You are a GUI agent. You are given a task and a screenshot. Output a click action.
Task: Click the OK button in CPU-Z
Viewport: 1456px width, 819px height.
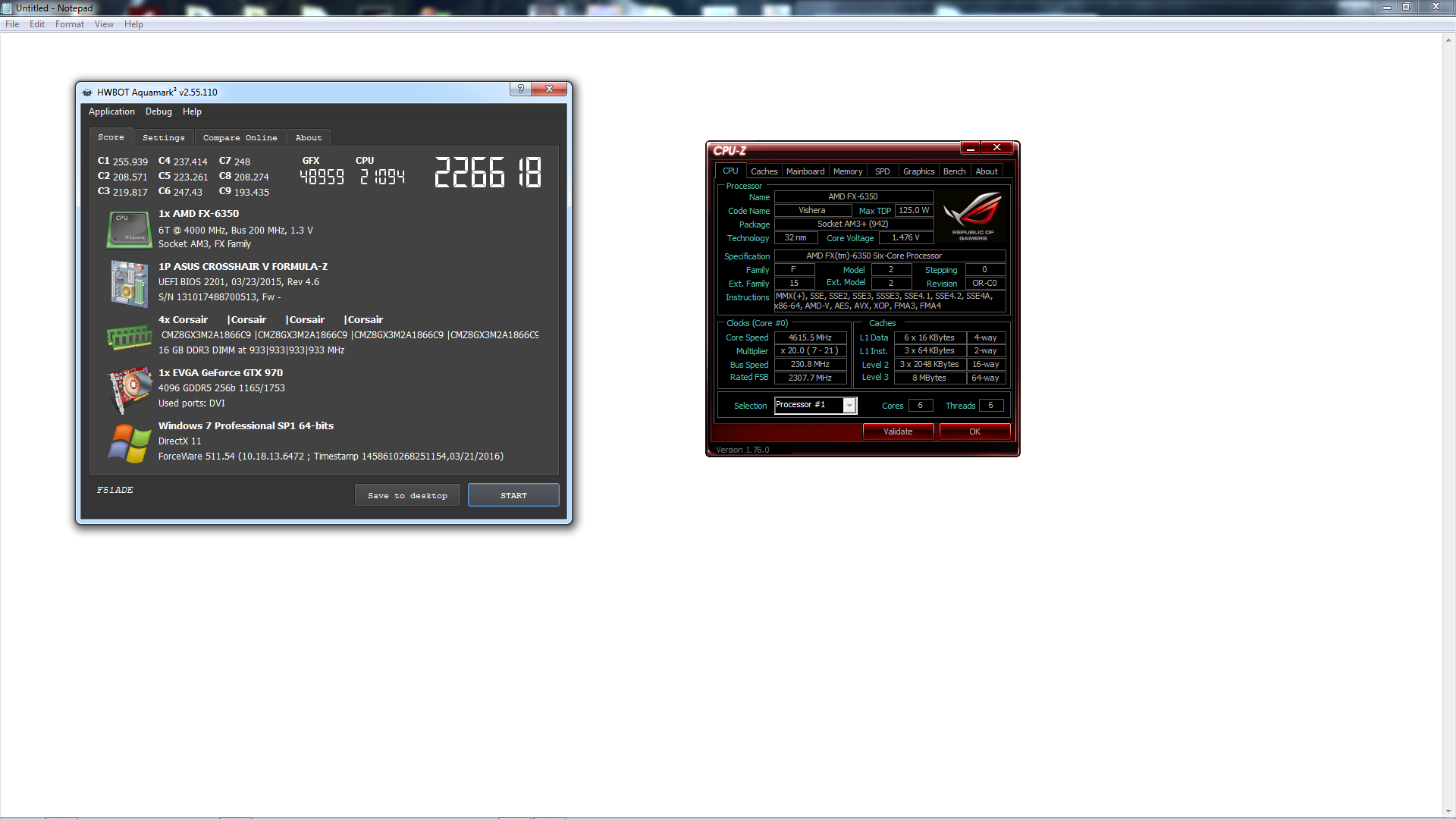tap(974, 431)
